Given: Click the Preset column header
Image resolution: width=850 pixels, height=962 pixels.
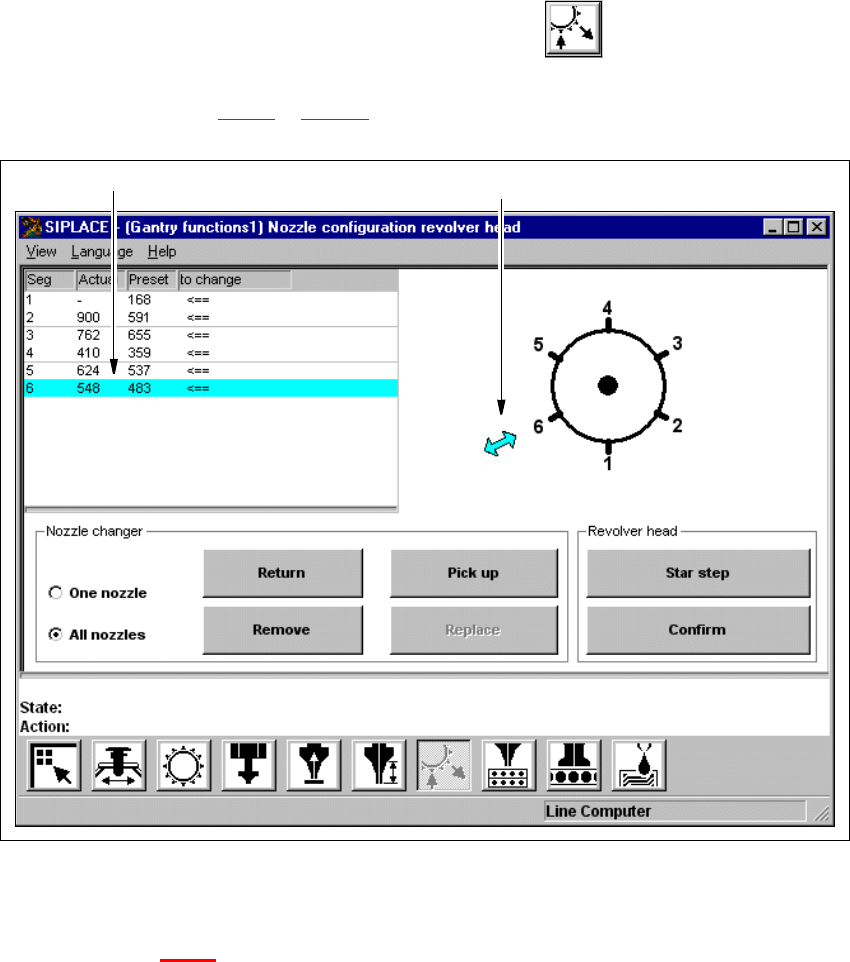Looking at the screenshot, I should 151,280.
